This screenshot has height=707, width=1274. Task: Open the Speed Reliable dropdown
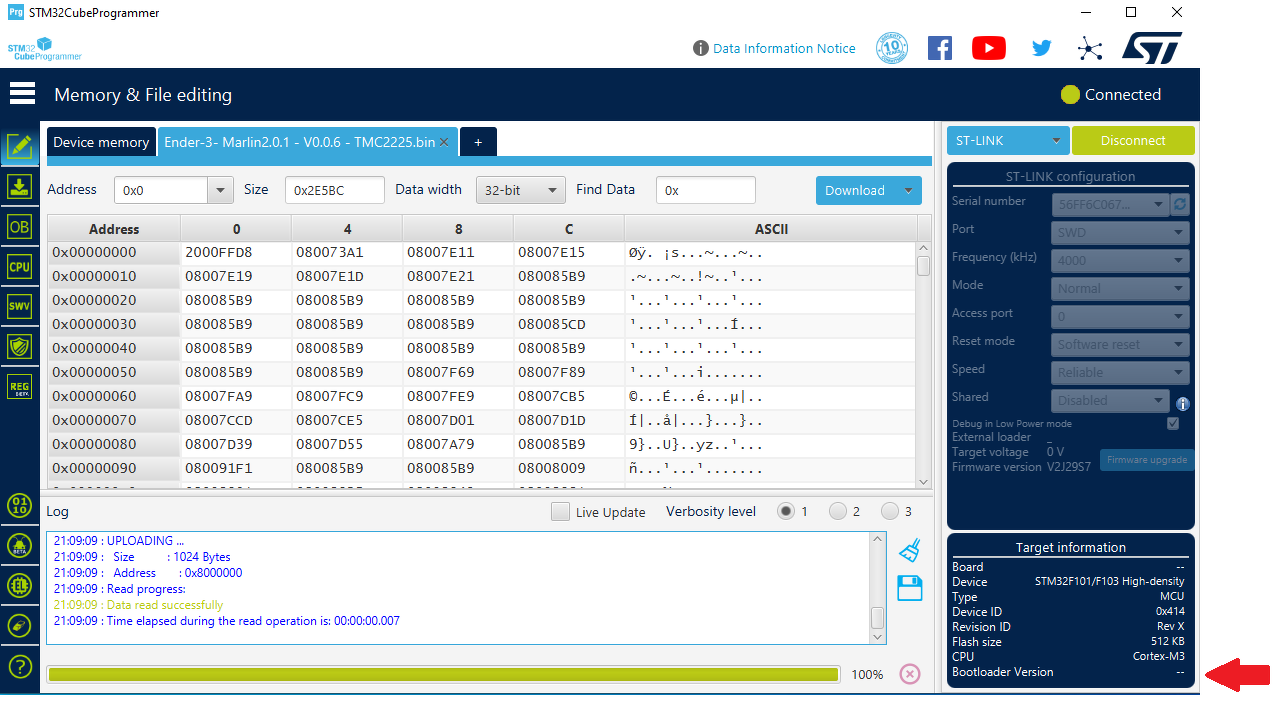(1121, 372)
